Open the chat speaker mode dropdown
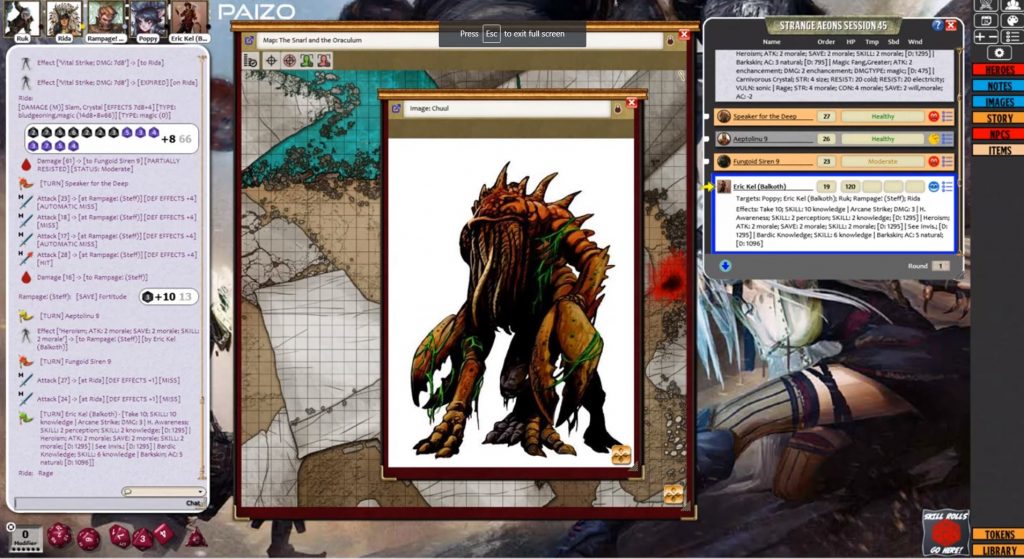The height and width of the screenshot is (559, 1024). (x=163, y=492)
